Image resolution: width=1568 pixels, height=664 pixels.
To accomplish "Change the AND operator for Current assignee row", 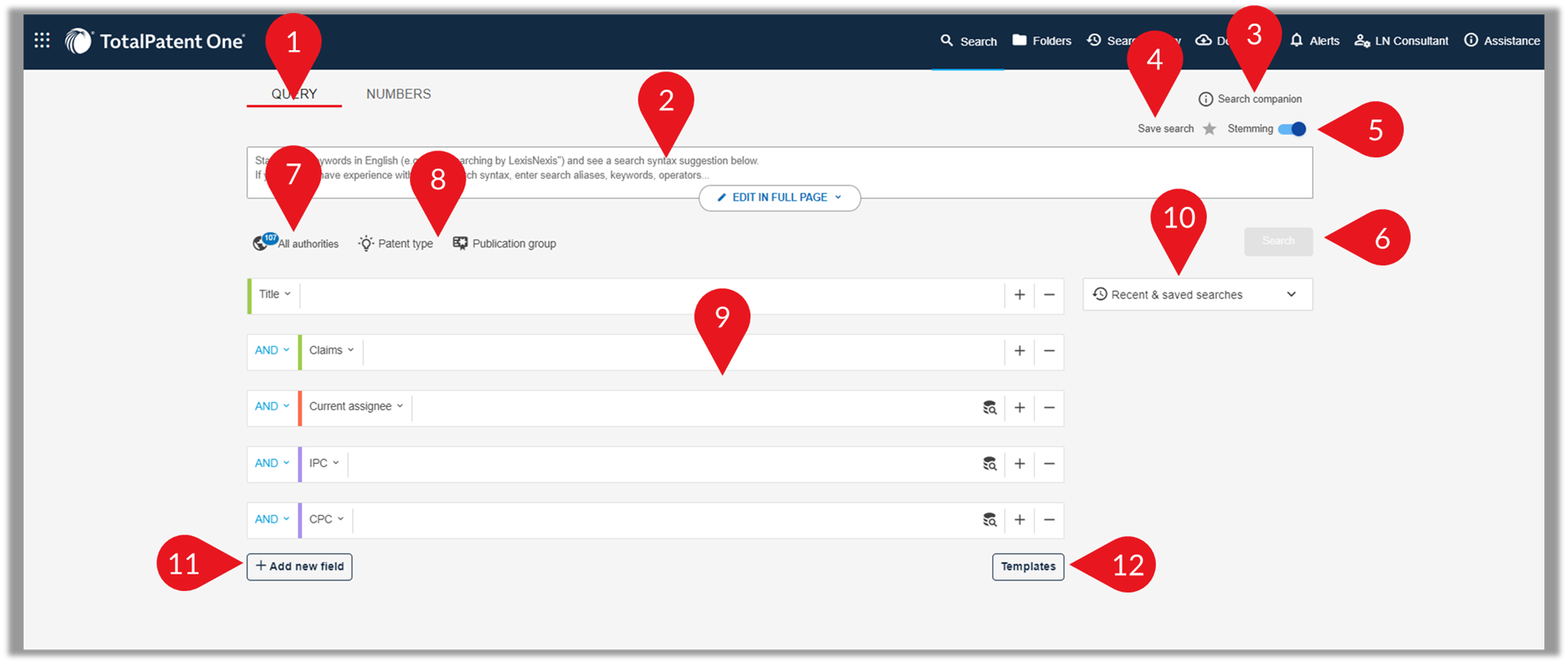I will click(x=272, y=406).
